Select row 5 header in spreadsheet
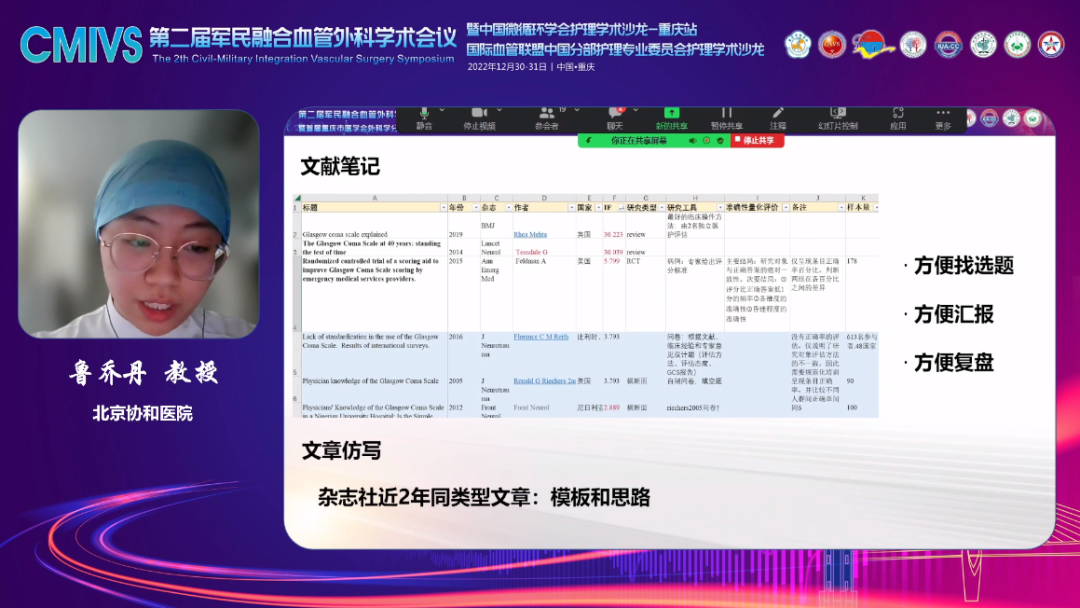This screenshot has width=1080, height=608. click(x=297, y=355)
